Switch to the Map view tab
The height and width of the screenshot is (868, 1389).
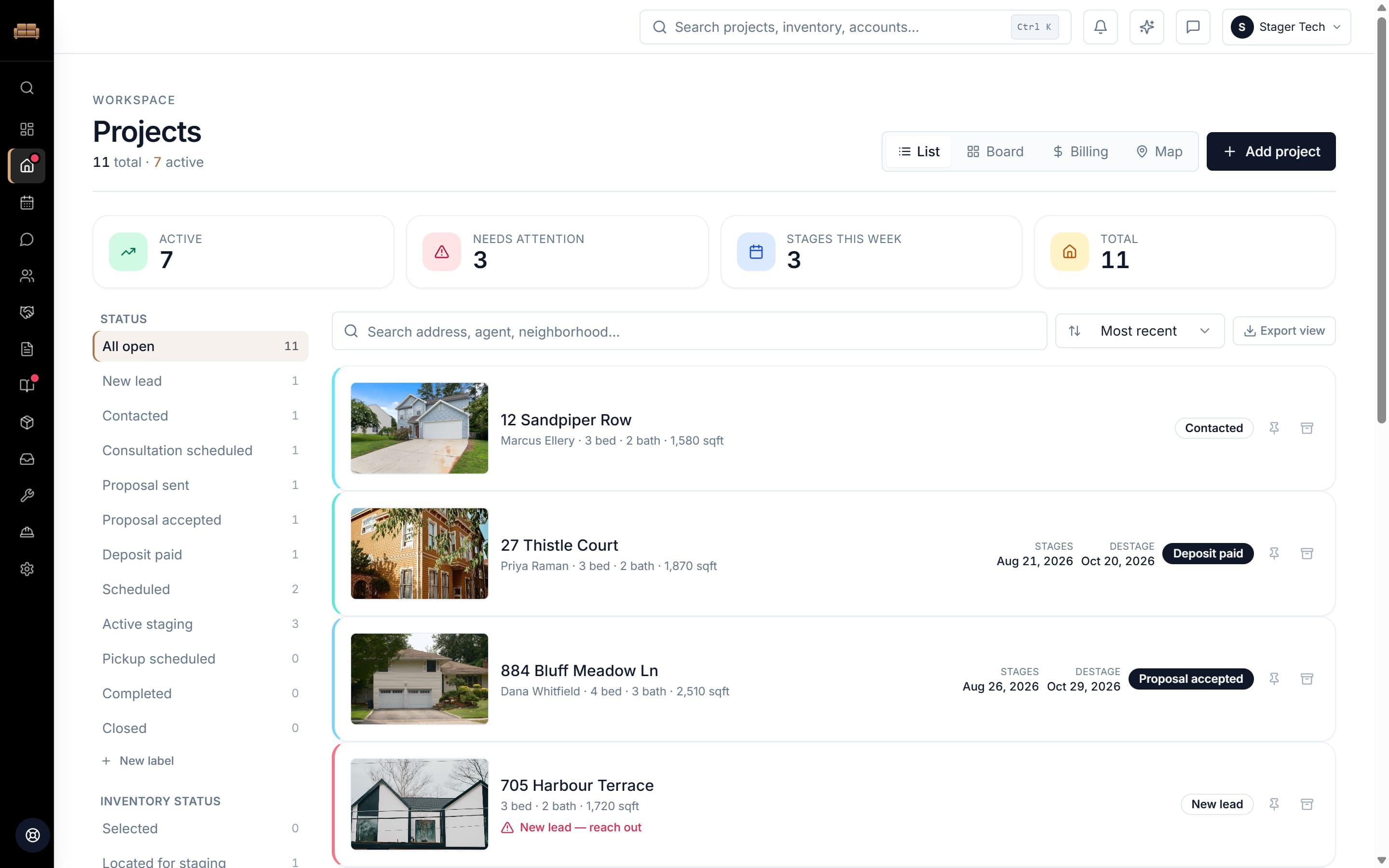(x=1159, y=151)
